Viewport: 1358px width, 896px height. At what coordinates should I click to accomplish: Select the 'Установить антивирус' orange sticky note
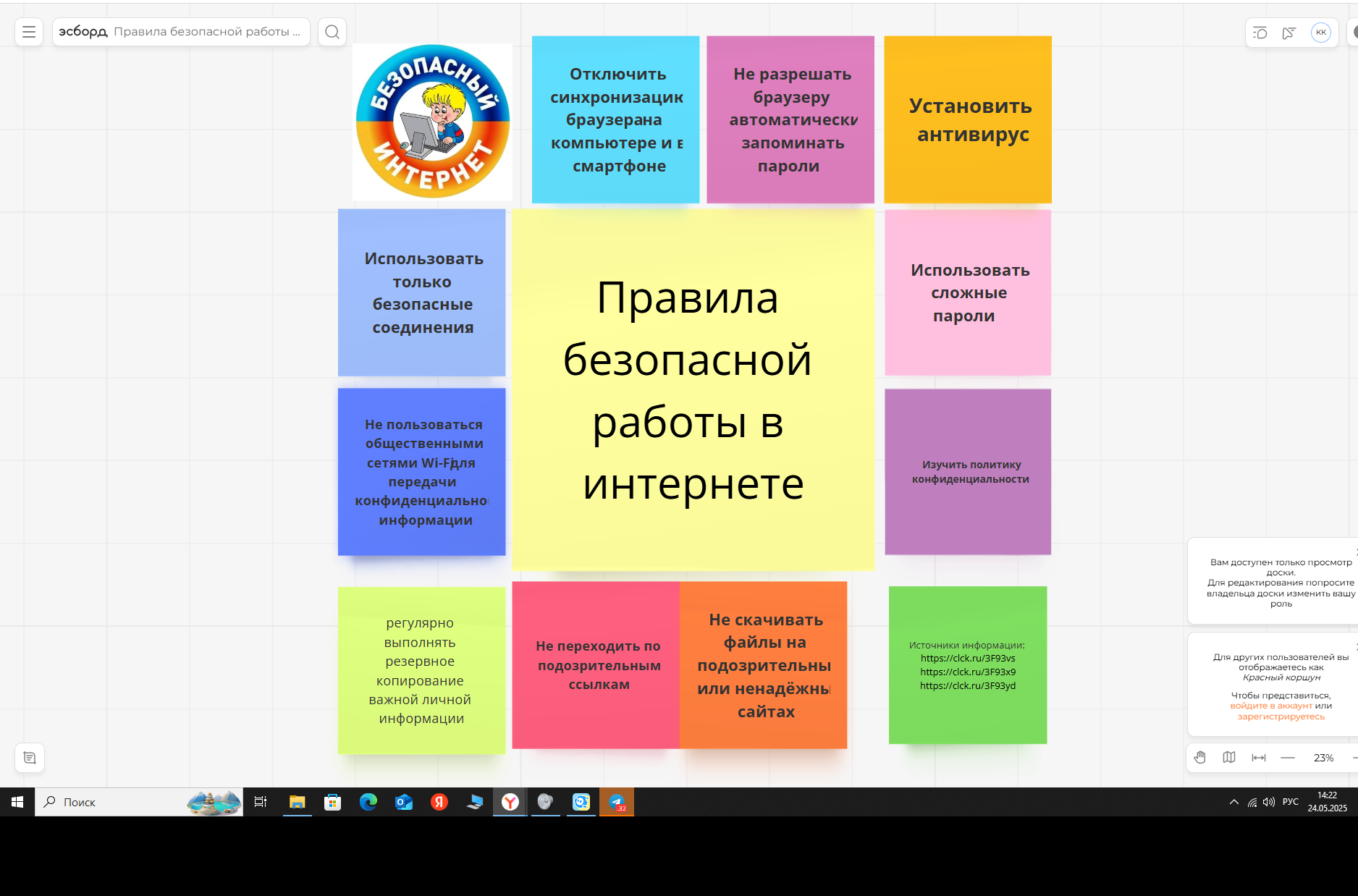point(968,119)
